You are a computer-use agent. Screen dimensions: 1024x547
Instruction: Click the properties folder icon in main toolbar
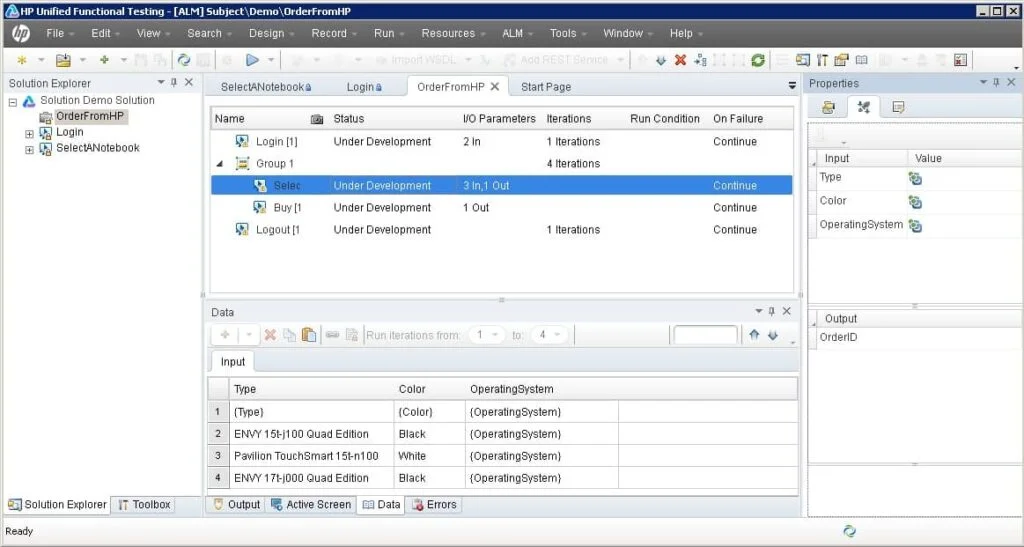pos(842,60)
